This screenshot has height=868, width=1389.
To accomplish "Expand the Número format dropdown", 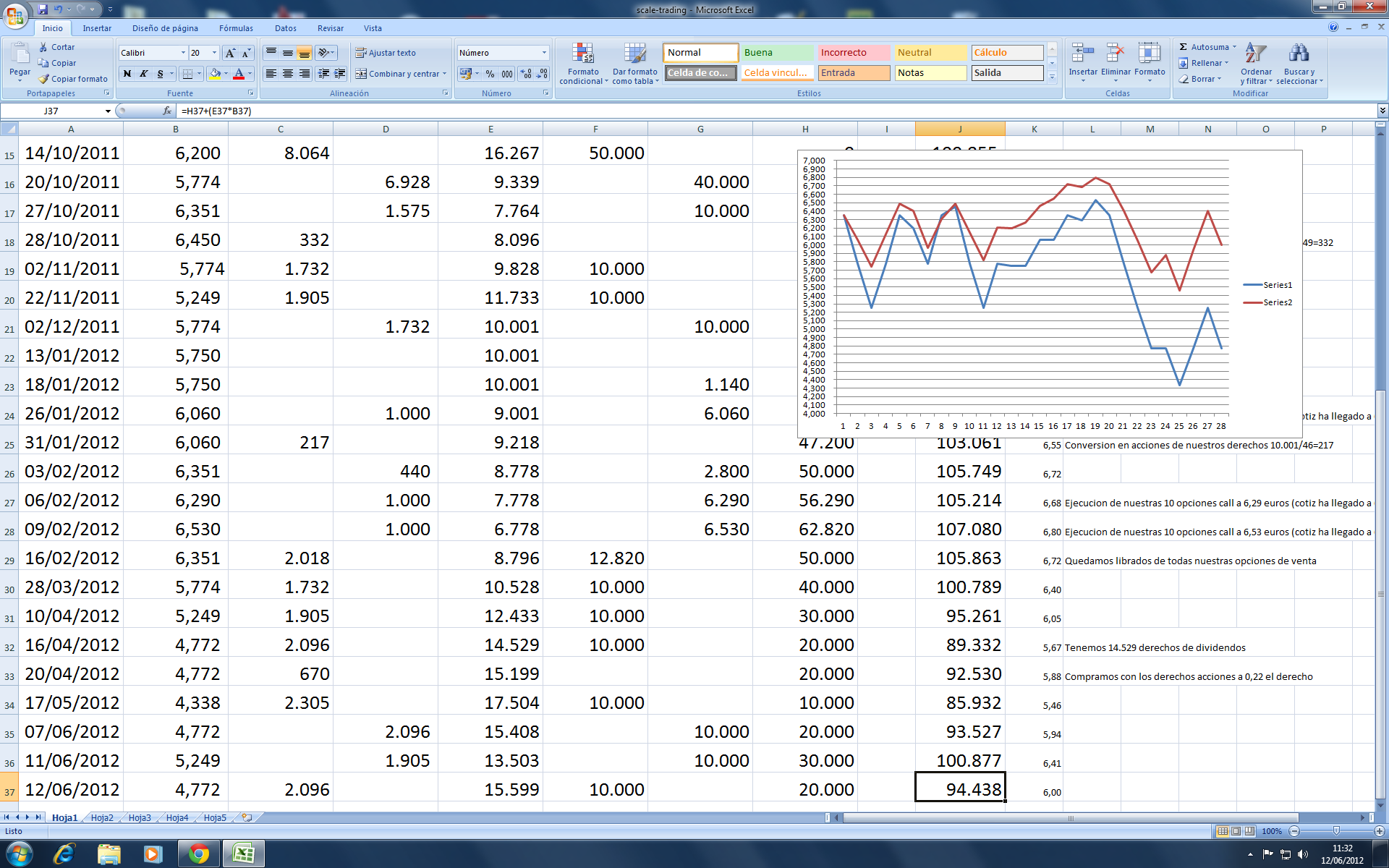I will [x=544, y=53].
